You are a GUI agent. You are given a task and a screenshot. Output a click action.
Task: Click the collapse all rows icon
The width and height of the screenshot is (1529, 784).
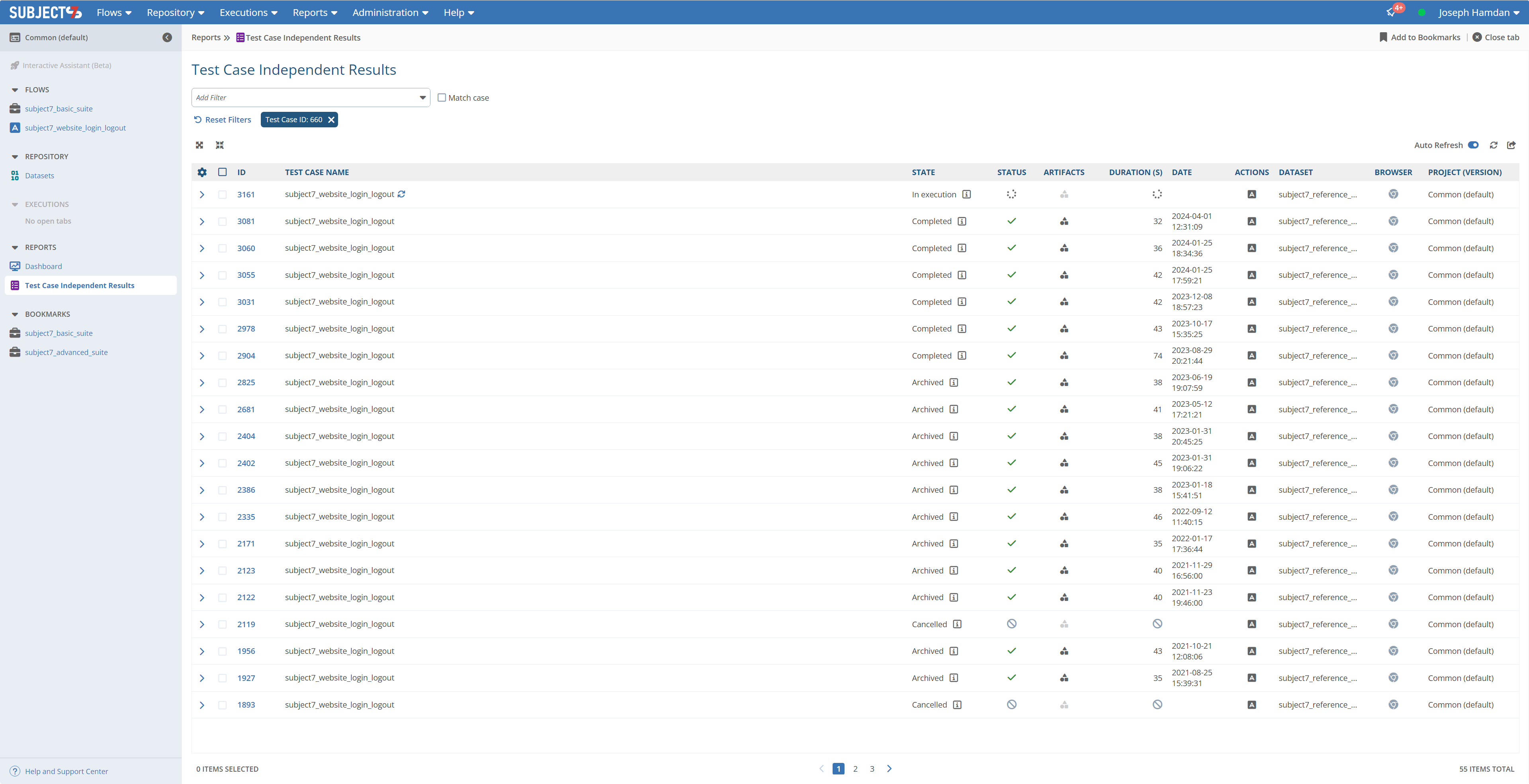pyautogui.click(x=220, y=145)
